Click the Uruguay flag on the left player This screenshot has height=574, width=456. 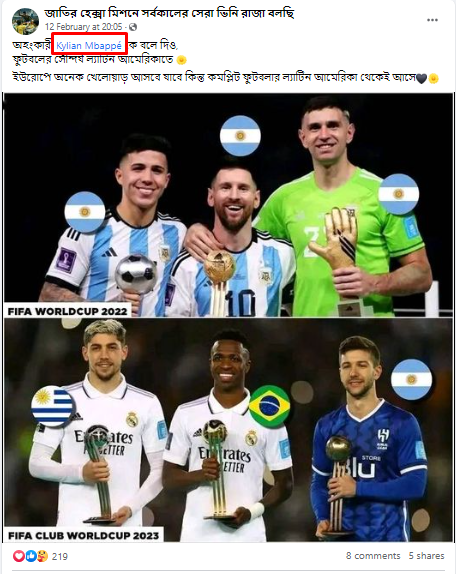point(53,406)
